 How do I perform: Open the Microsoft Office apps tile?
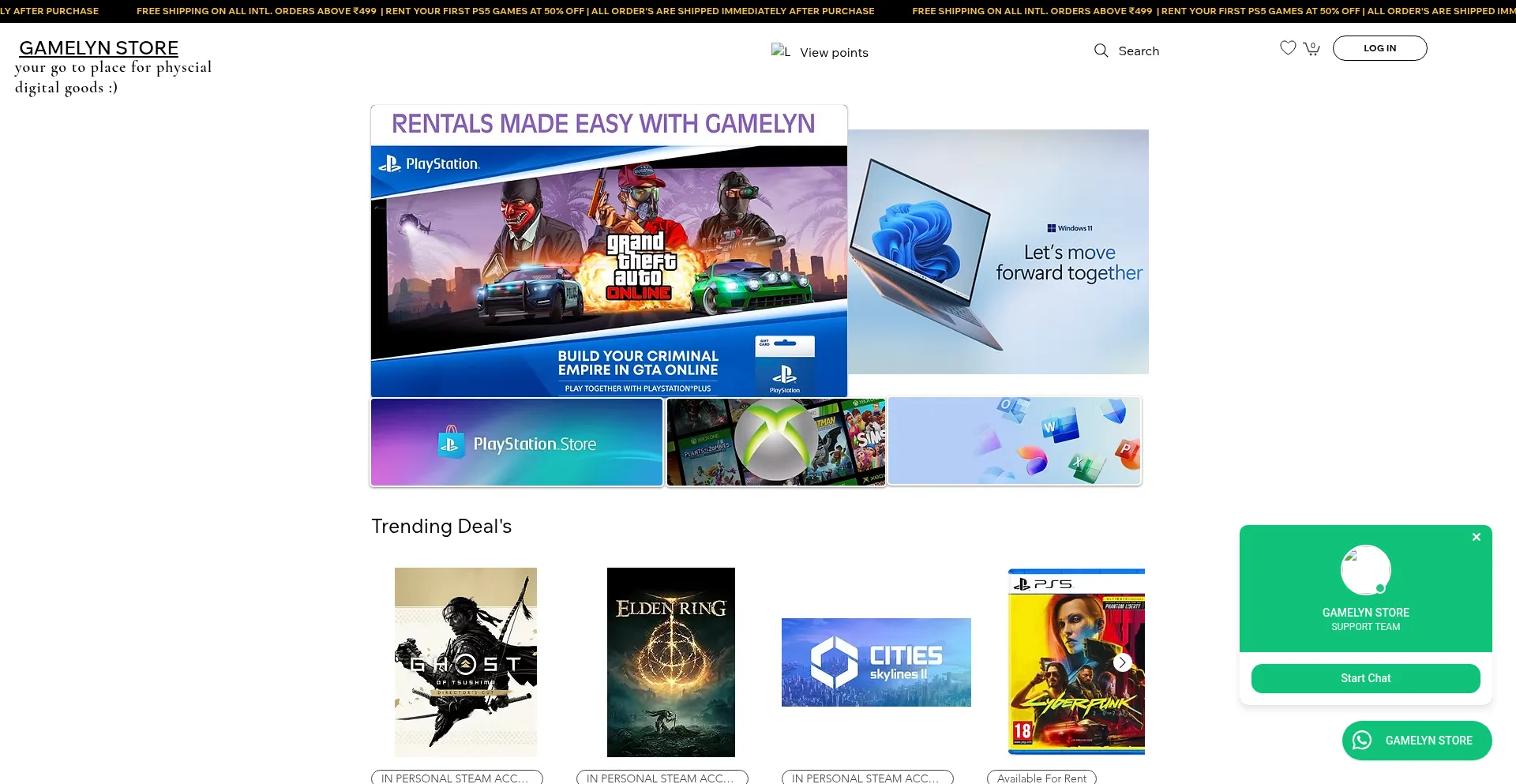(x=1015, y=441)
